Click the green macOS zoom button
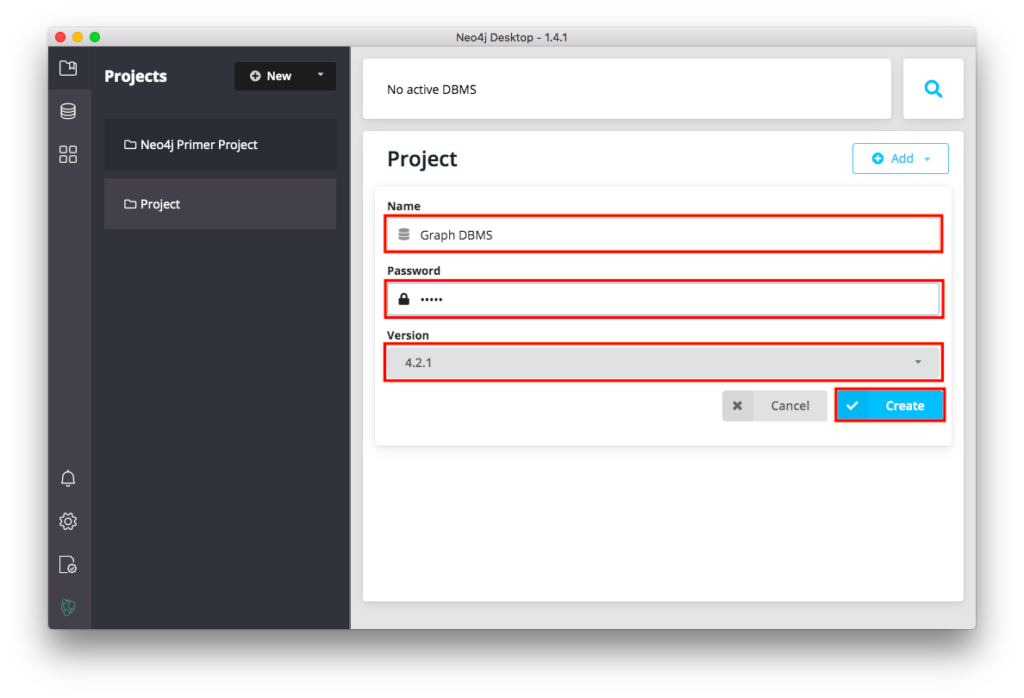 (95, 37)
